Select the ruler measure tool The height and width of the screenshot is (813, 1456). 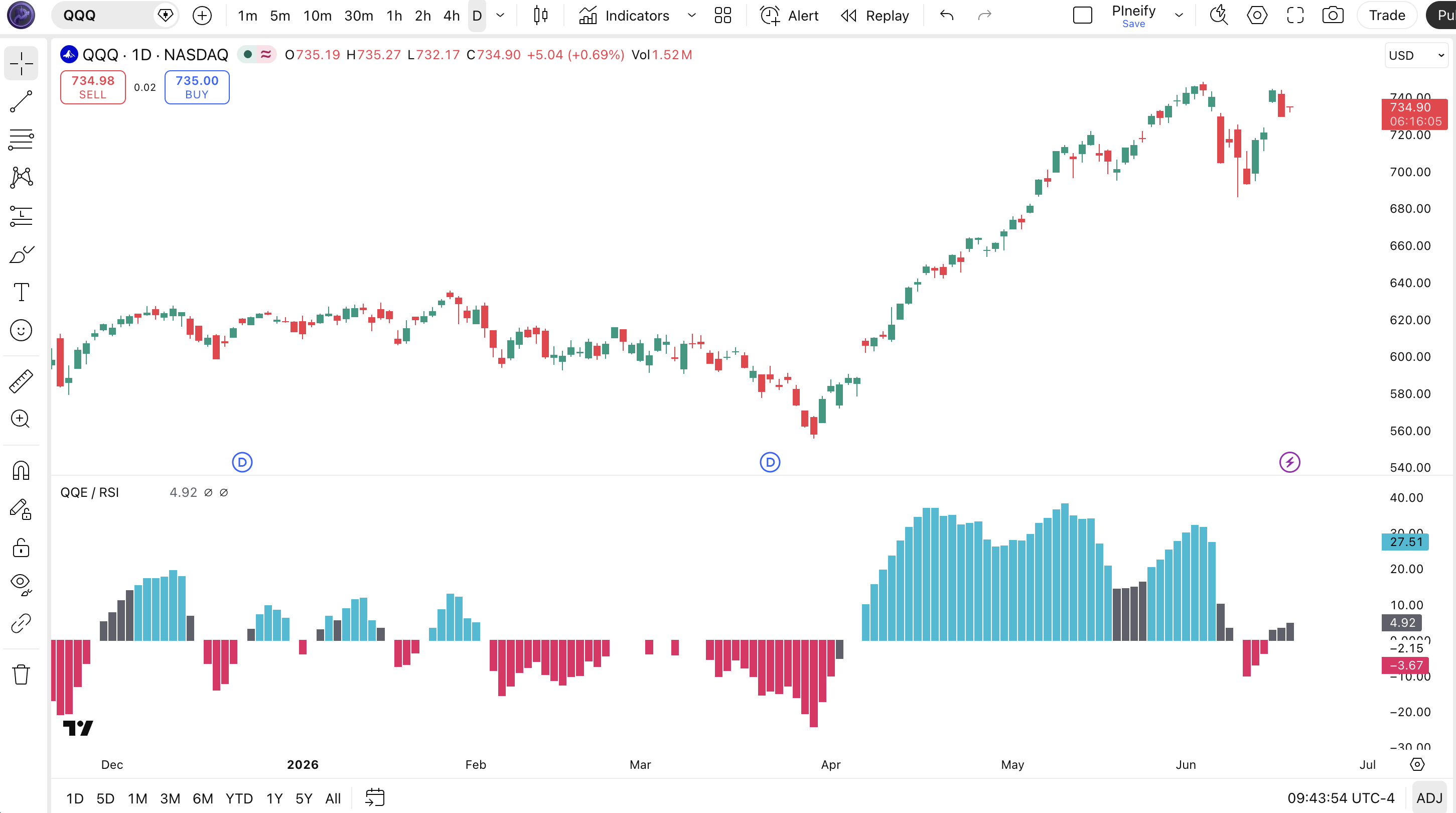21,381
